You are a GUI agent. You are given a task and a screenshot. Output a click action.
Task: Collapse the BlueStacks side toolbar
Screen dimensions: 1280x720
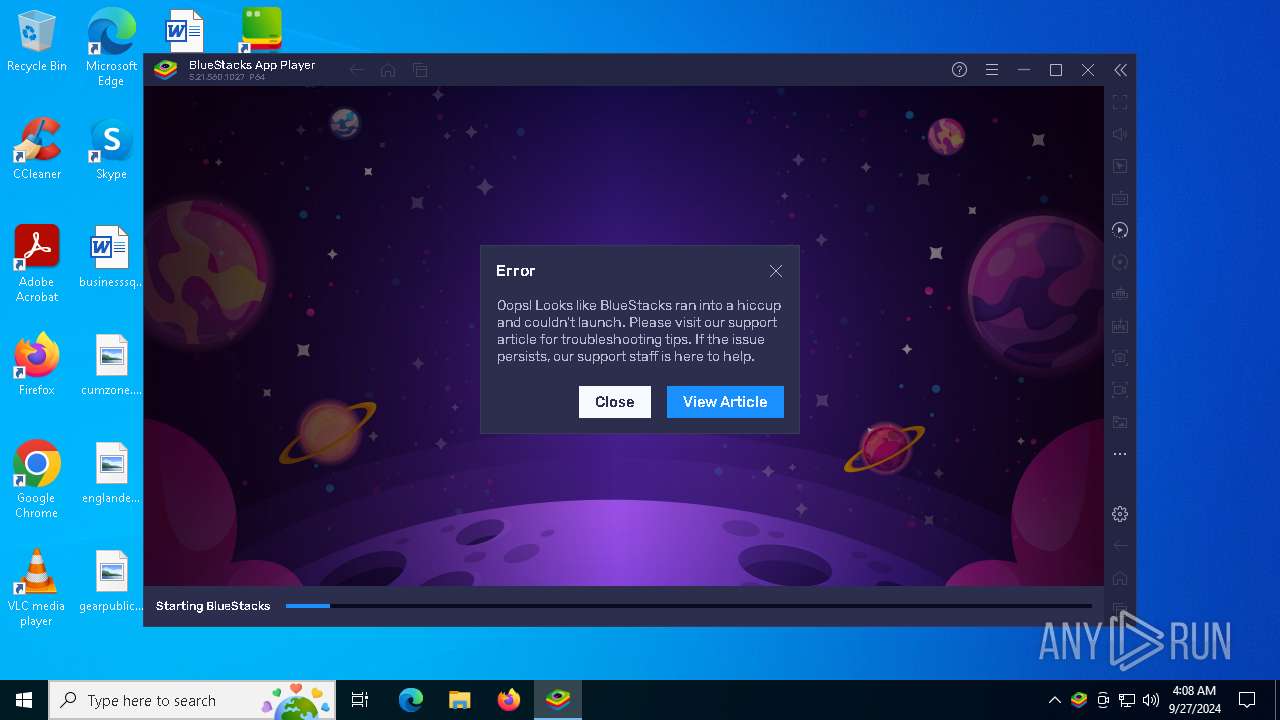tap(1120, 70)
